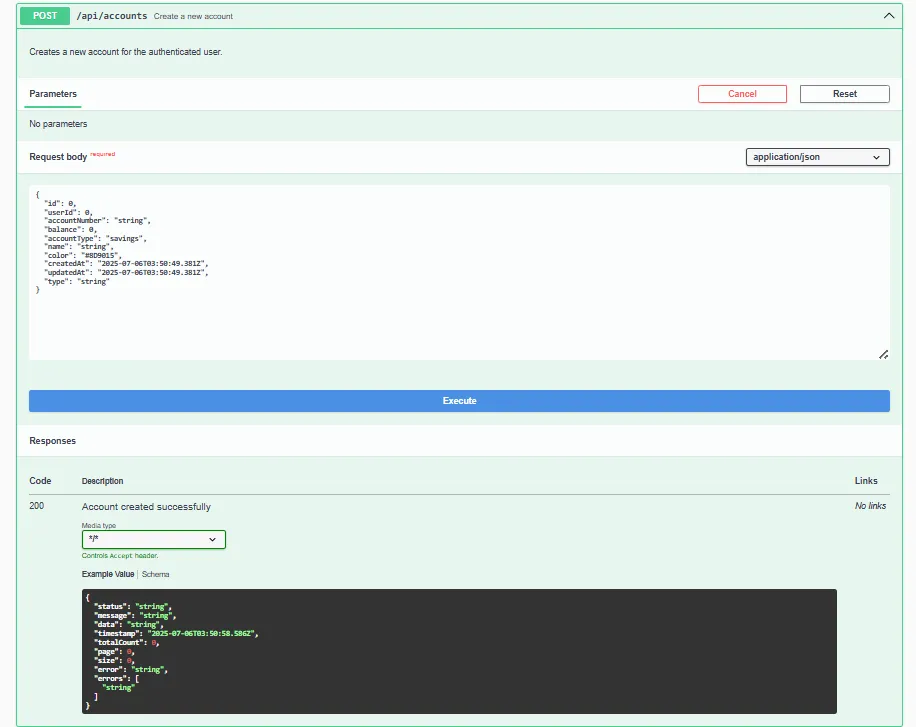Screen dimensions: 916x727
Task: Click the "totalCount" line in example response
Action: tap(127, 642)
